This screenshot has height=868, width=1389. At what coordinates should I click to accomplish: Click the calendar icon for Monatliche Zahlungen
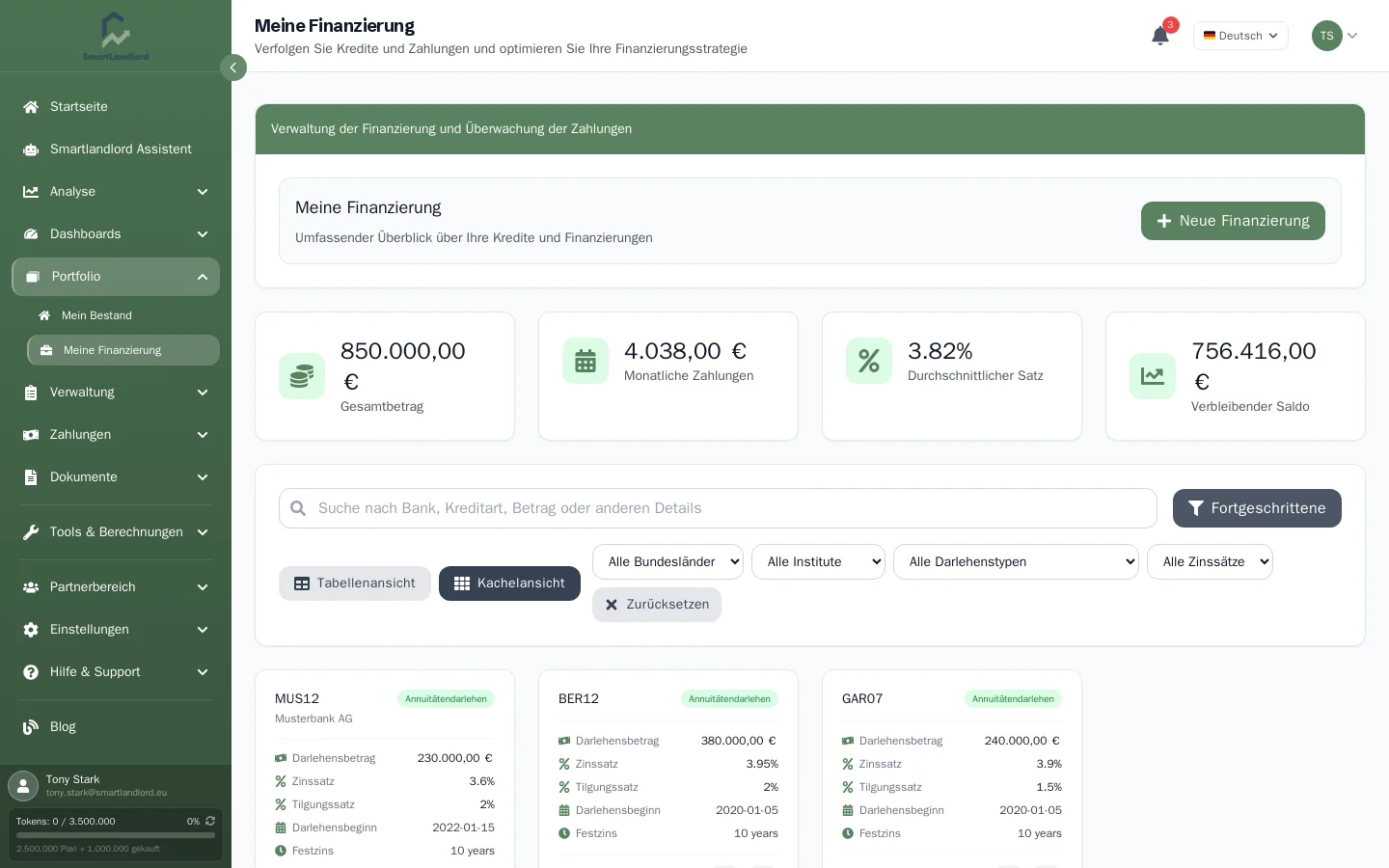[586, 361]
